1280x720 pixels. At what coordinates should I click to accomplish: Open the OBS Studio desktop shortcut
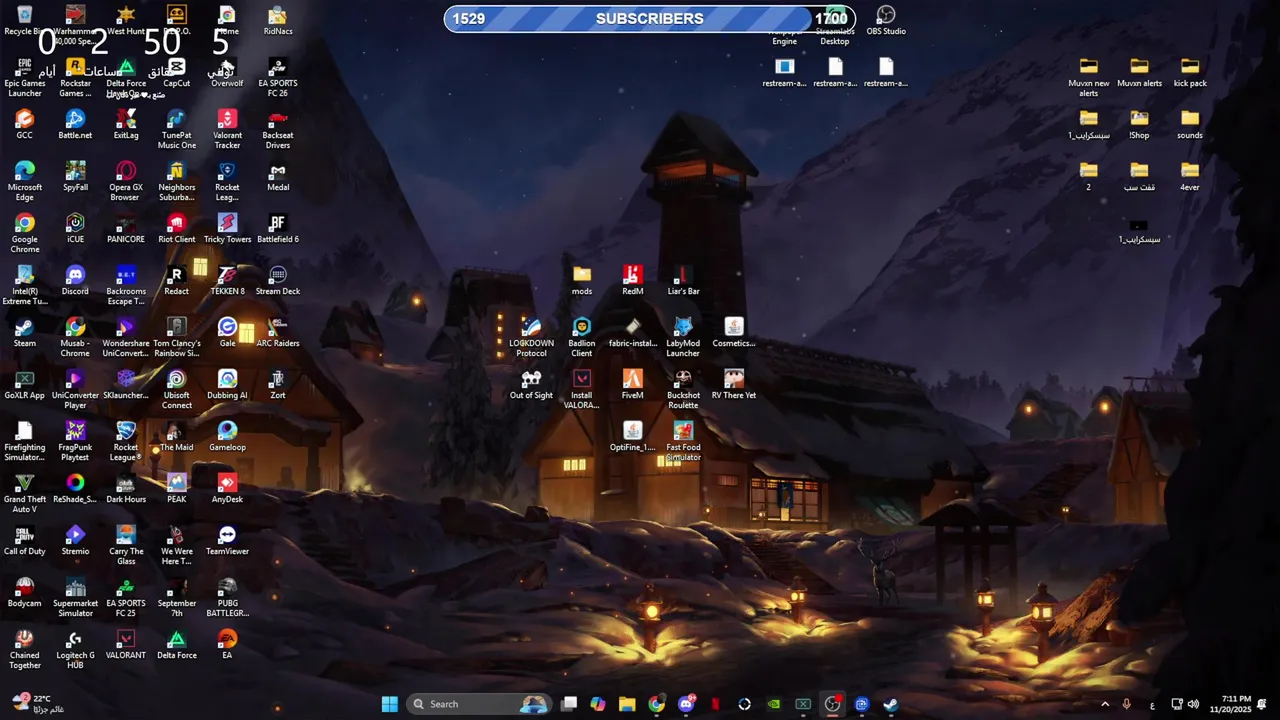point(886,21)
